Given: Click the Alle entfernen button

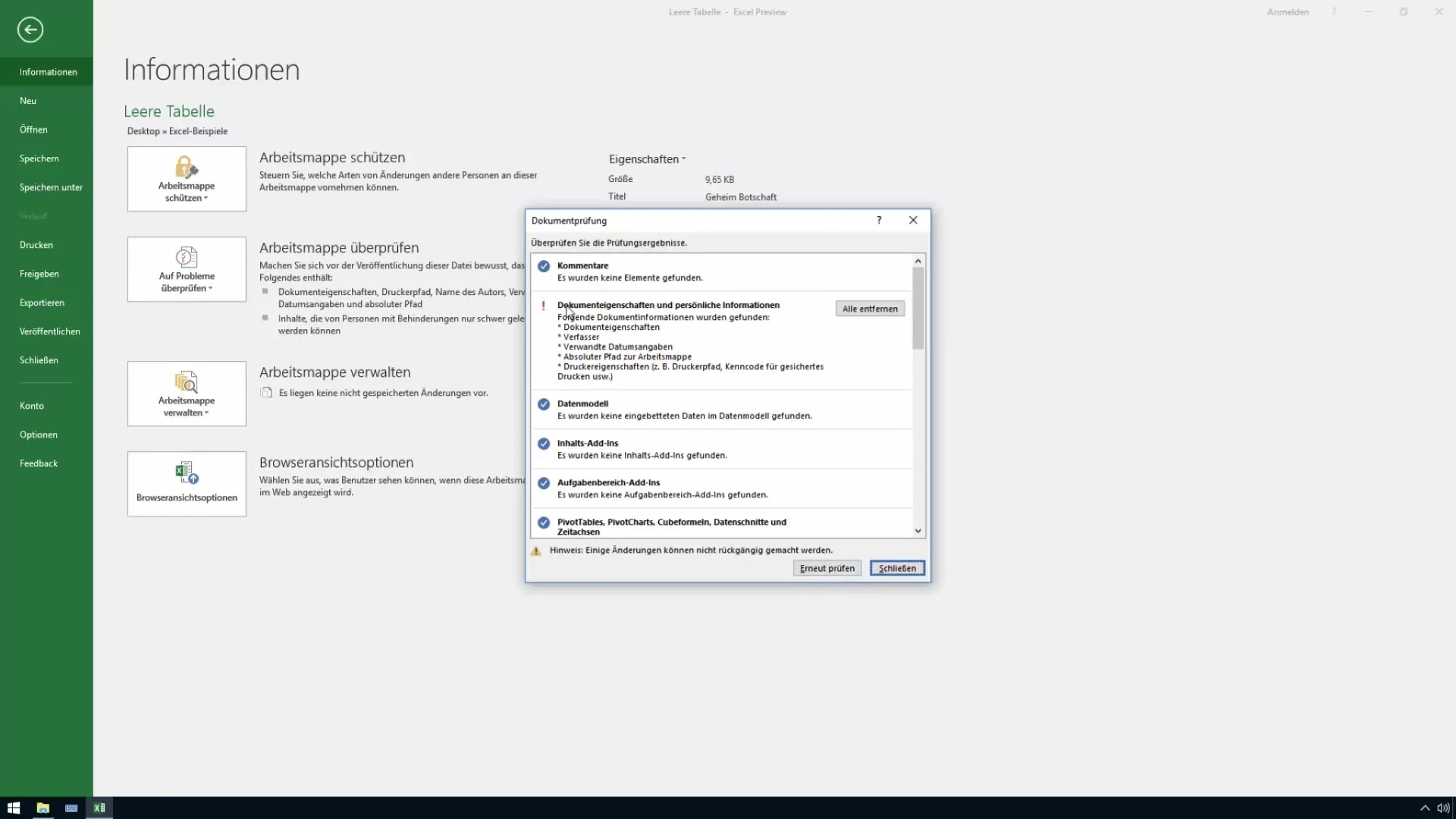Looking at the screenshot, I should click(870, 308).
